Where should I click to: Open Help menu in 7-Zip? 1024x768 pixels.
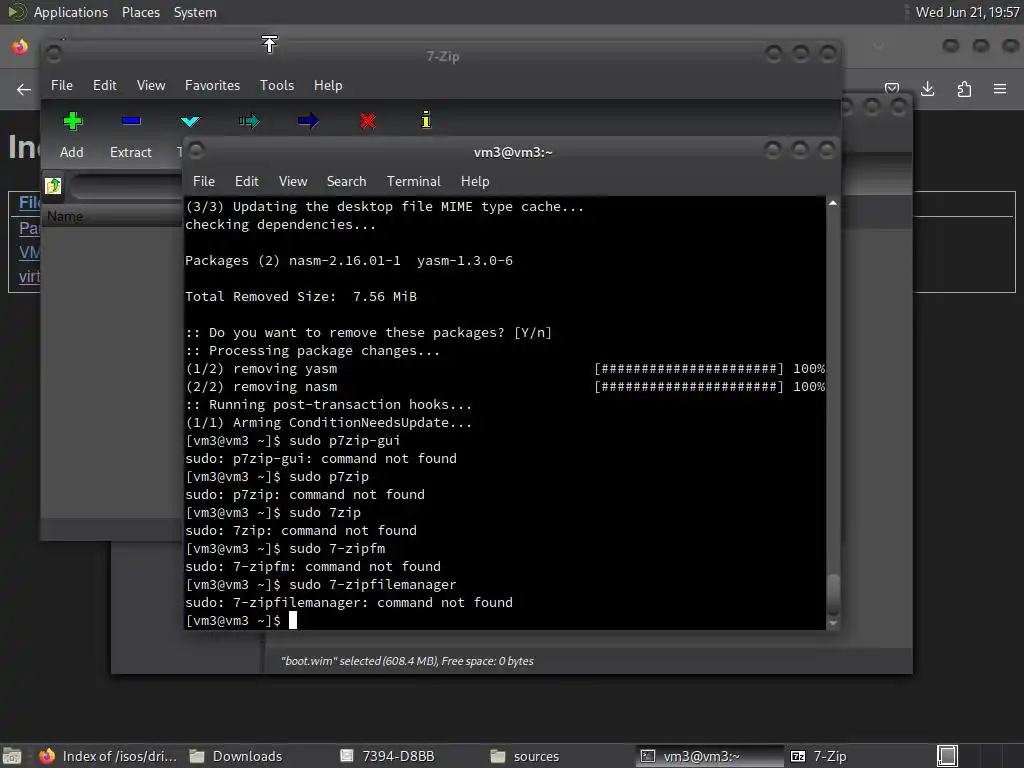tap(328, 86)
